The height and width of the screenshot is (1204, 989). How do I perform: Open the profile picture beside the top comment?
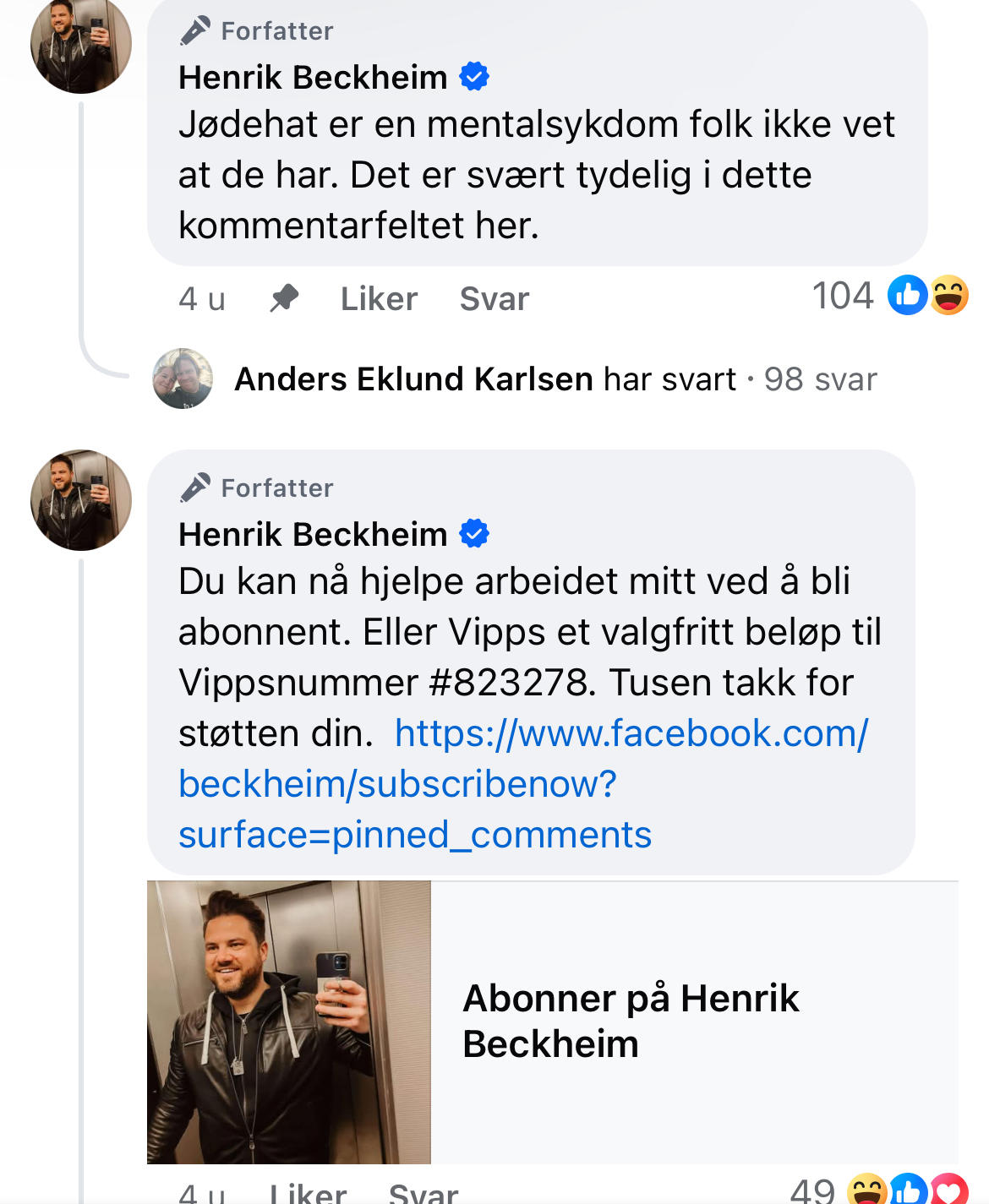click(81, 44)
